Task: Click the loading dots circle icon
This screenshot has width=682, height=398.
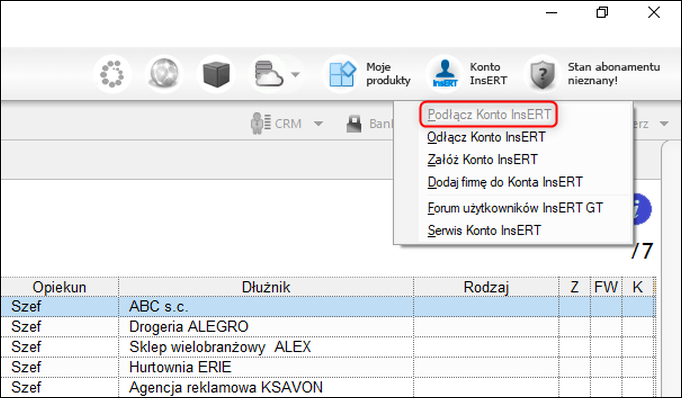Action: click(x=112, y=74)
